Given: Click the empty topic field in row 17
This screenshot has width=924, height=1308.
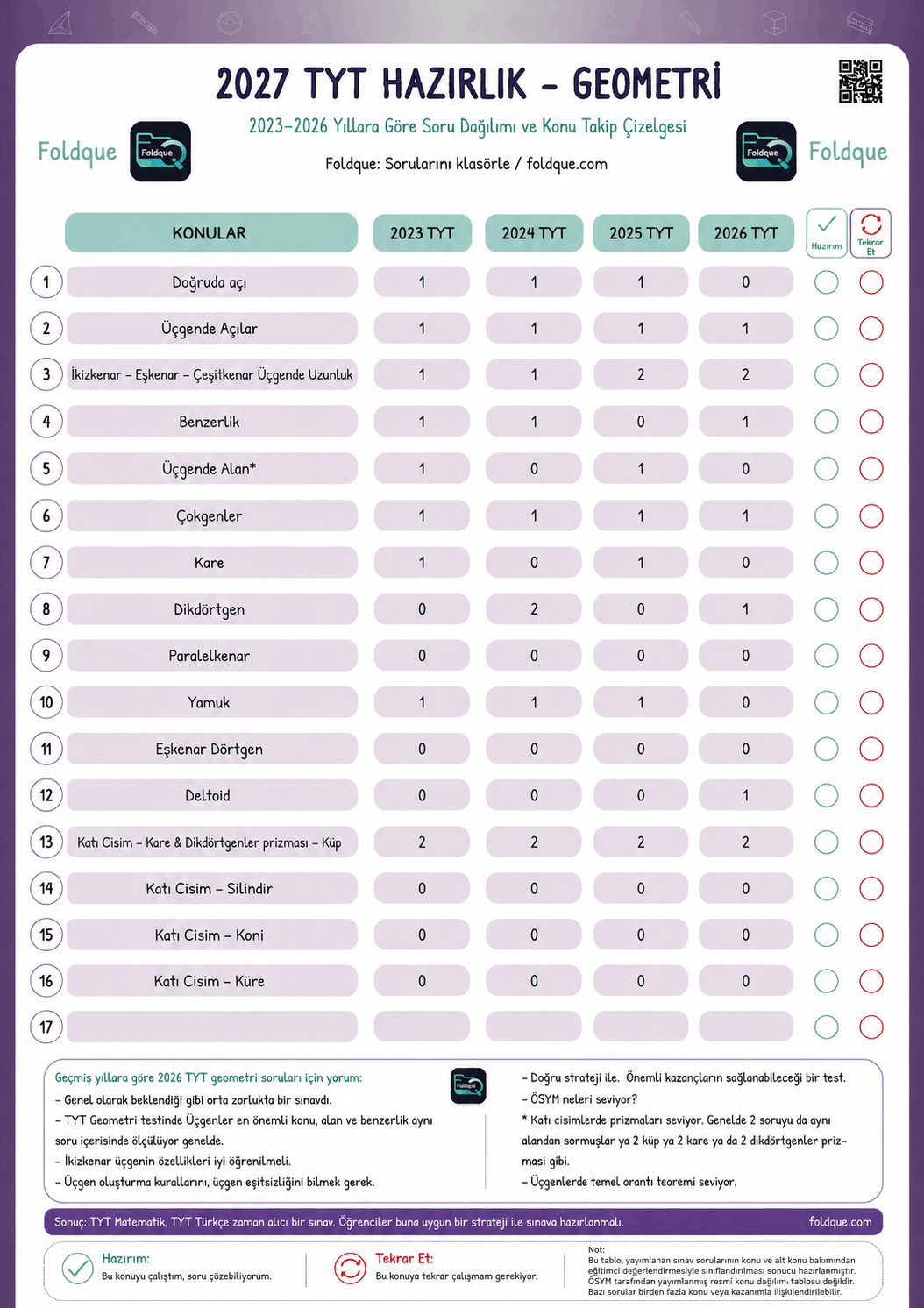Looking at the screenshot, I should click(212, 1027).
